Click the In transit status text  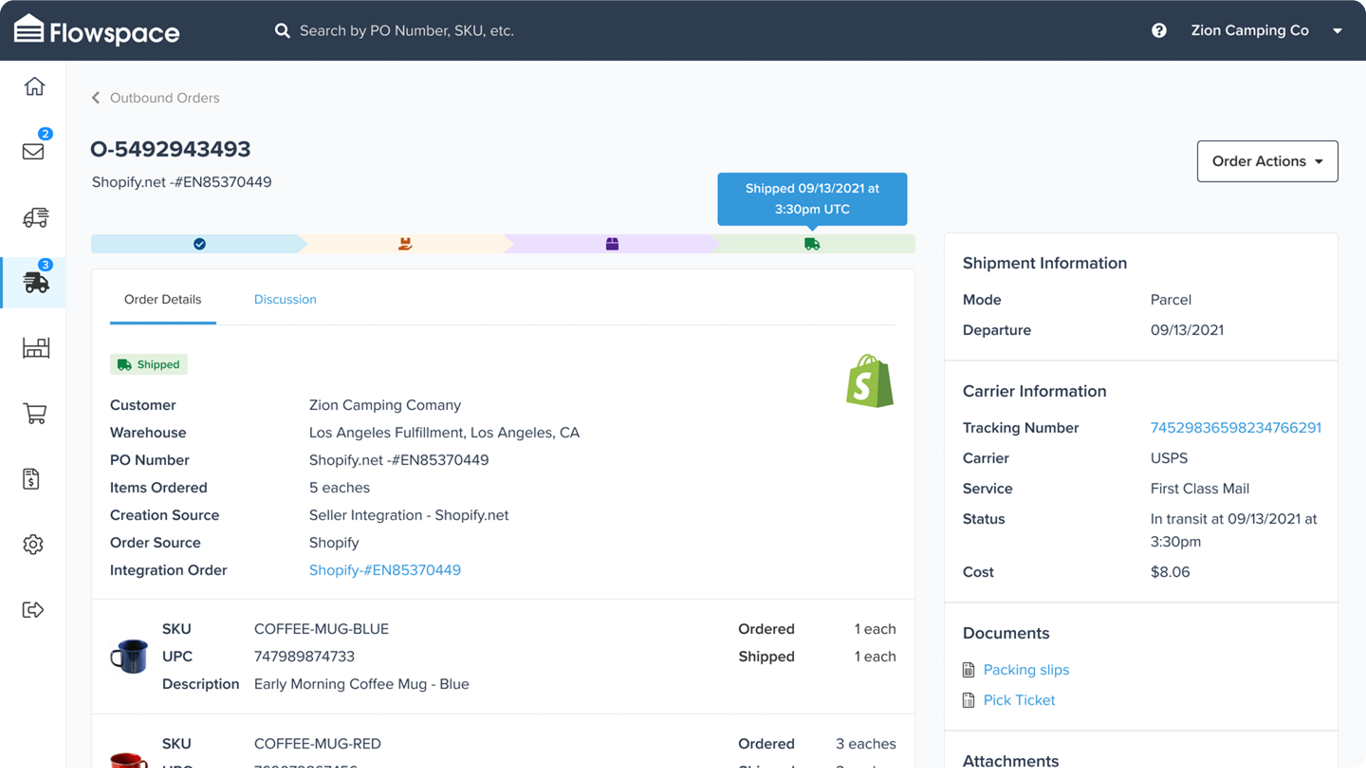pyautogui.click(x=1234, y=530)
